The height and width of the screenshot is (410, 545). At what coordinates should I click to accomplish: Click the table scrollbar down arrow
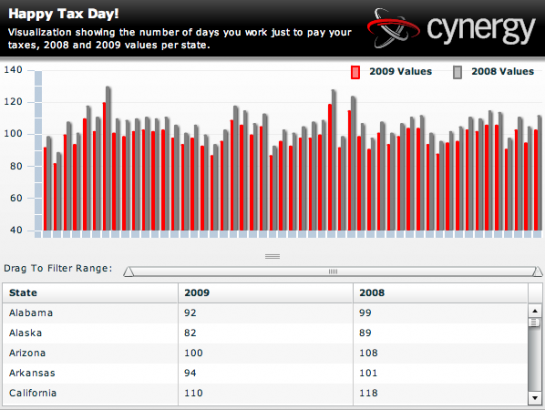click(x=535, y=398)
